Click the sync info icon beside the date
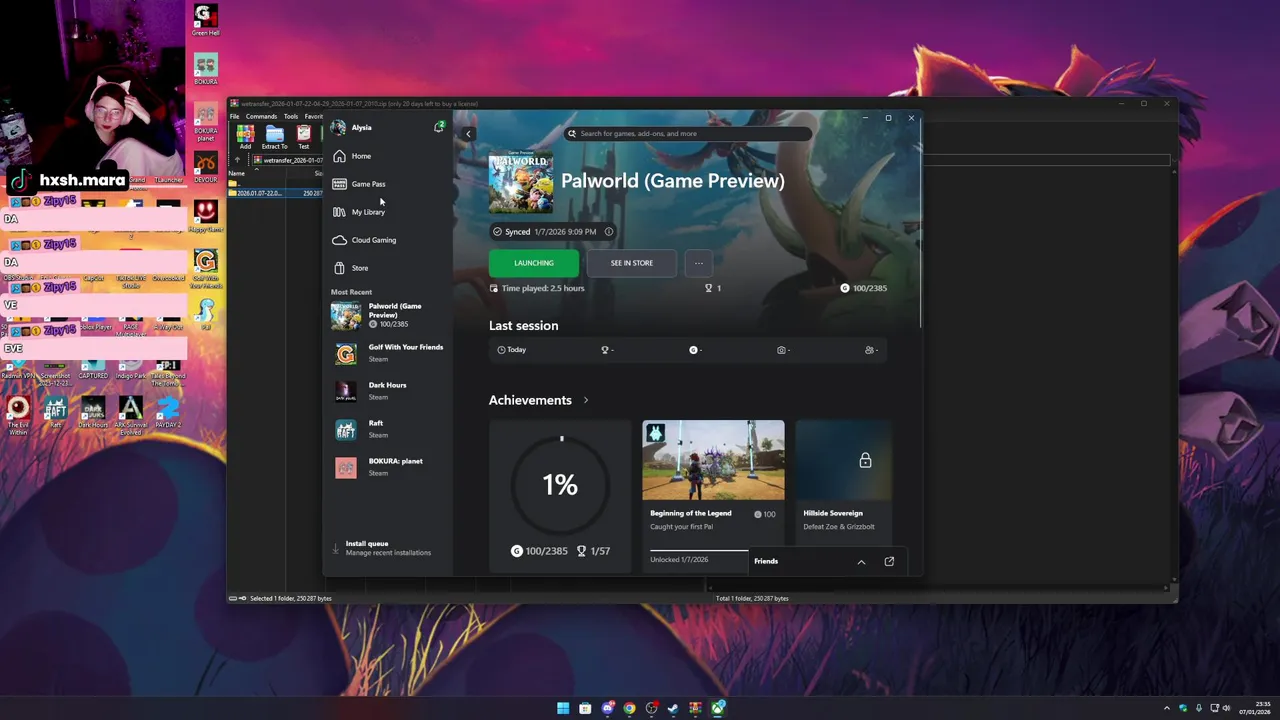 tap(608, 232)
